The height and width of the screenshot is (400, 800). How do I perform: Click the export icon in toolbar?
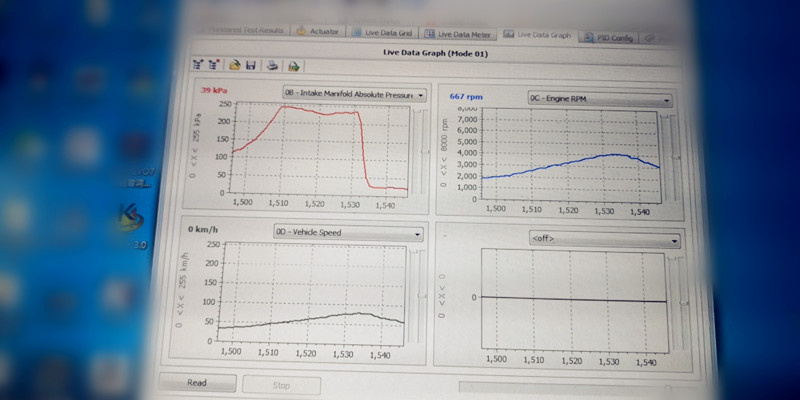pyautogui.click(x=293, y=66)
